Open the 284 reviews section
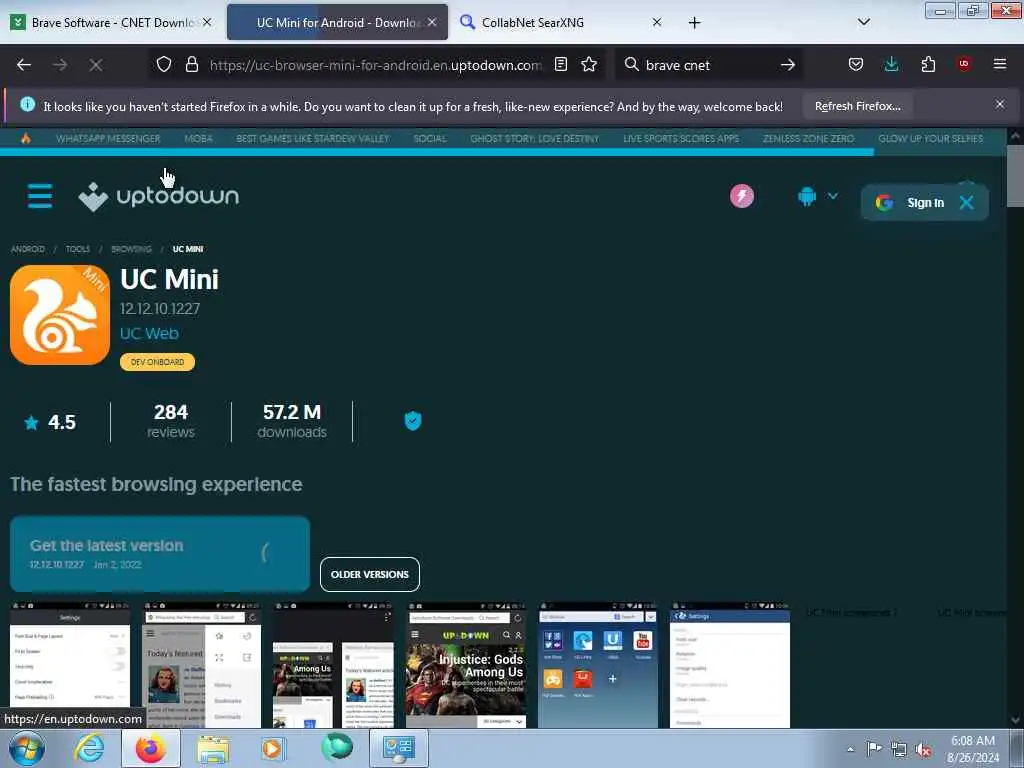 pyautogui.click(x=170, y=421)
